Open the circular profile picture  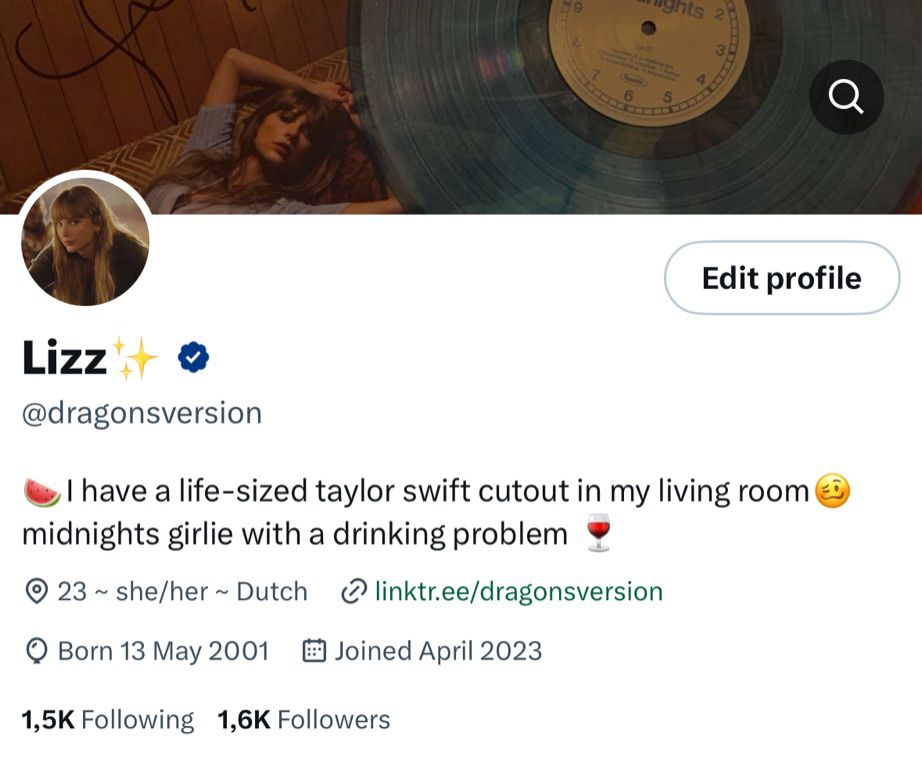coord(85,242)
